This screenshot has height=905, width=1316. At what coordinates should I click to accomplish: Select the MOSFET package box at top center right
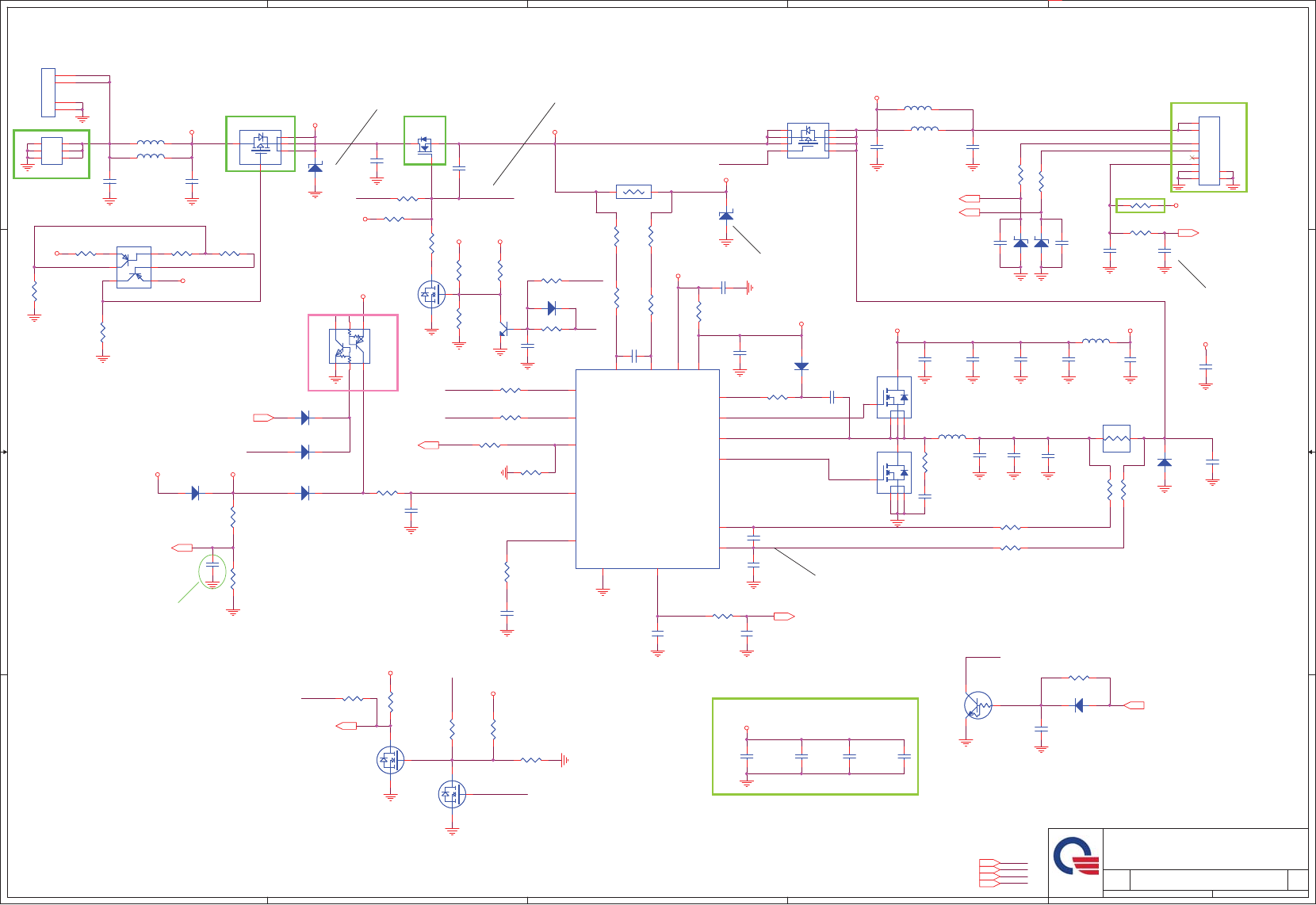tap(808, 140)
